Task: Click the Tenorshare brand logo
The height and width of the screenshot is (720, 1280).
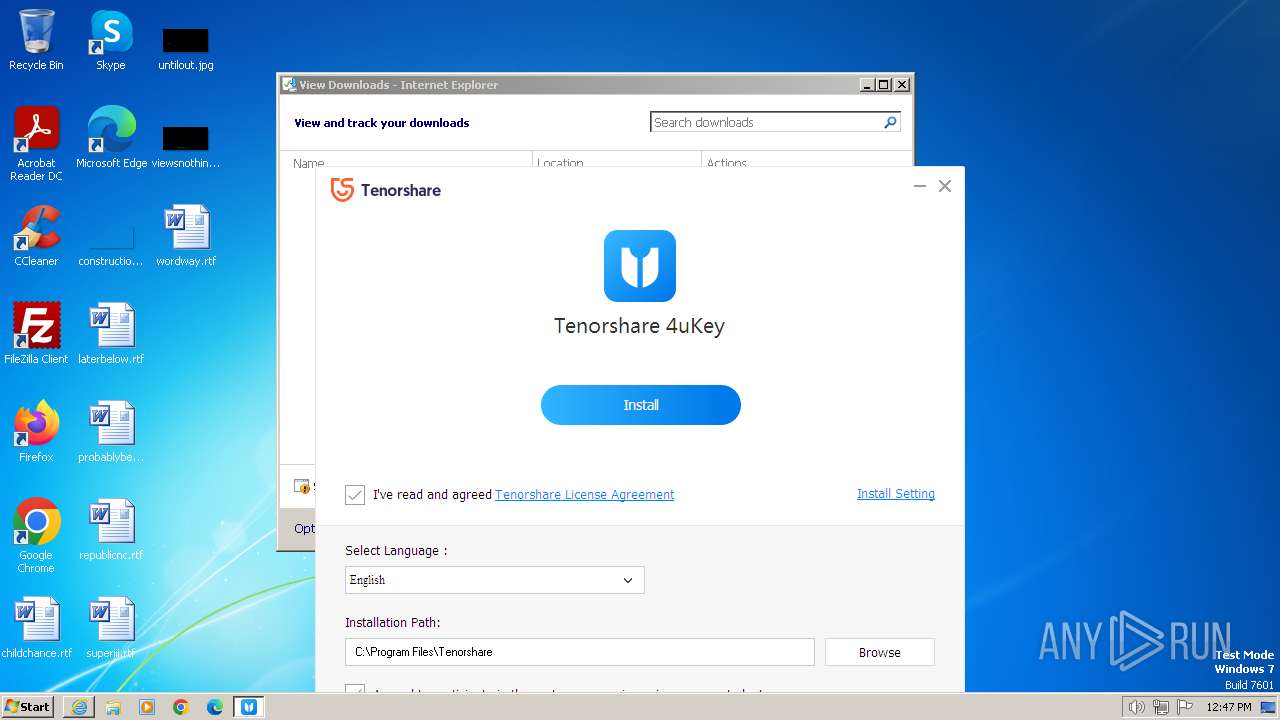Action: coord(386,190)
